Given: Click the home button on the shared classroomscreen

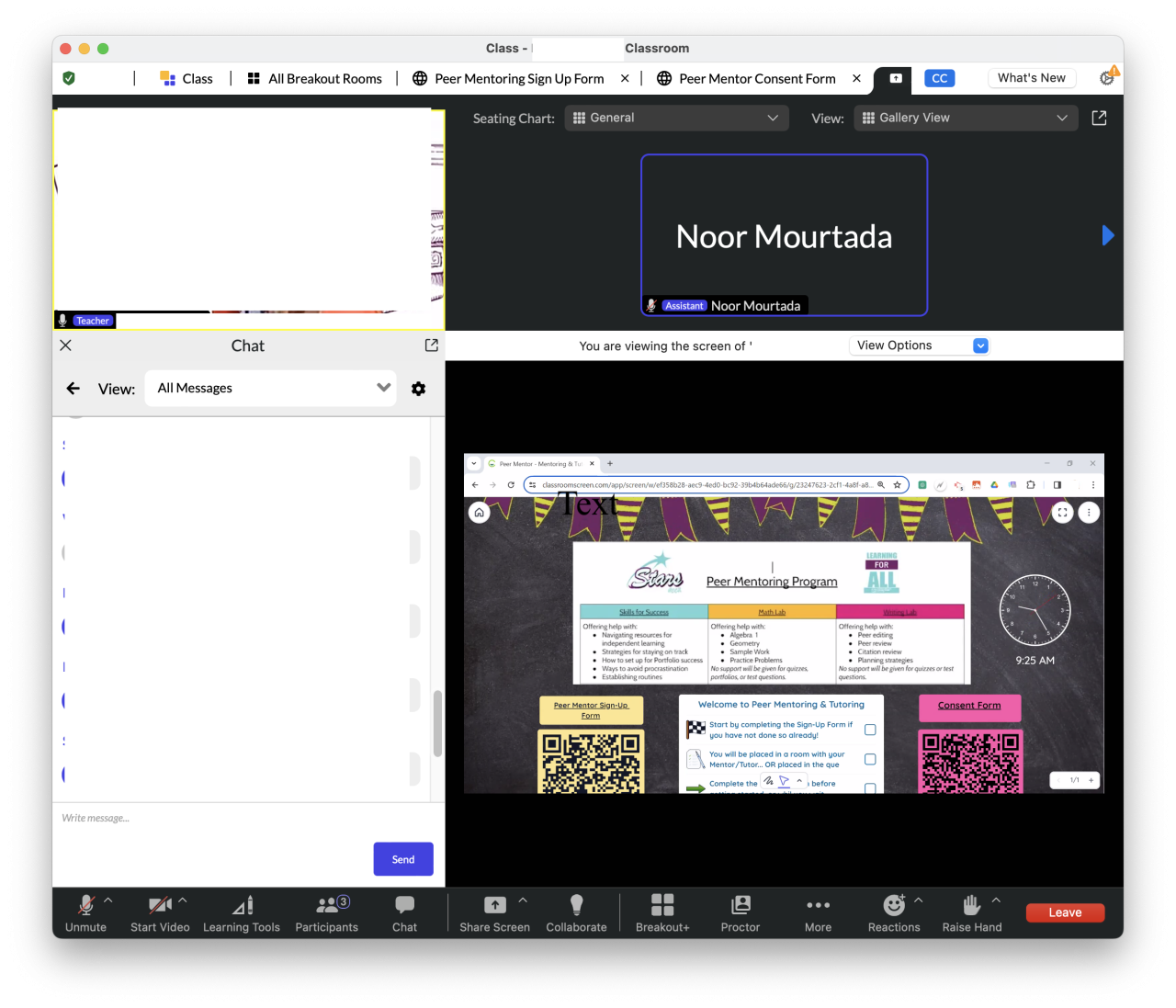Looking at the screenshot, I should click(480, 513).
